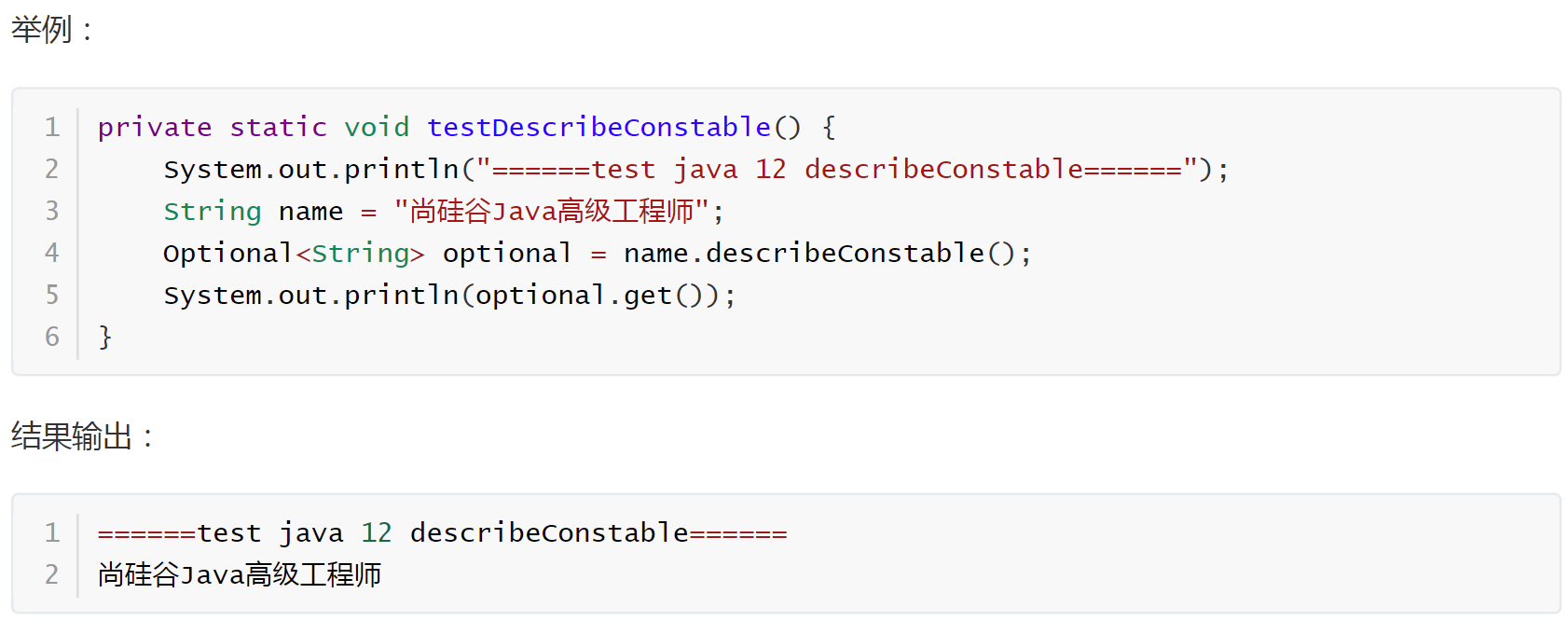
Task: Click the 'static' keyword on line 1
Action: (x=278, y=127)
